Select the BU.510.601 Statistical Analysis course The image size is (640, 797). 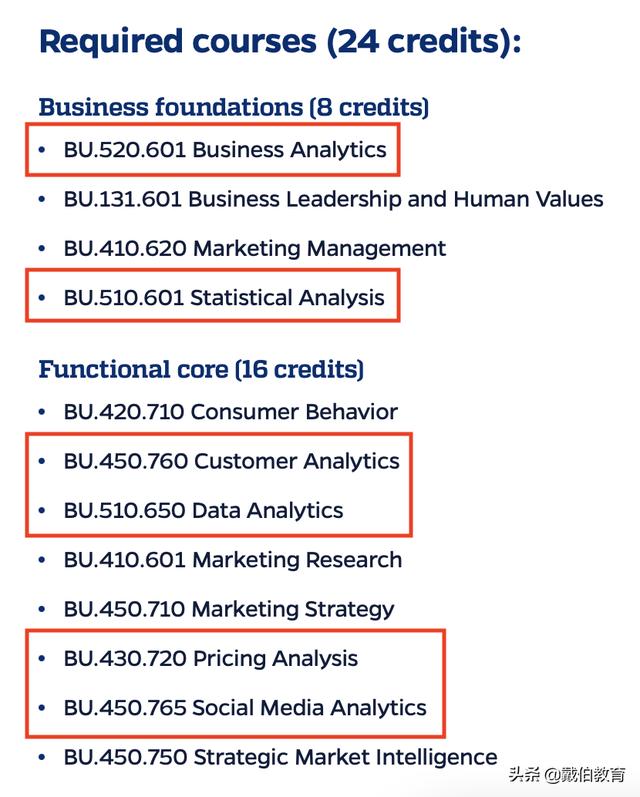(224, 298)
